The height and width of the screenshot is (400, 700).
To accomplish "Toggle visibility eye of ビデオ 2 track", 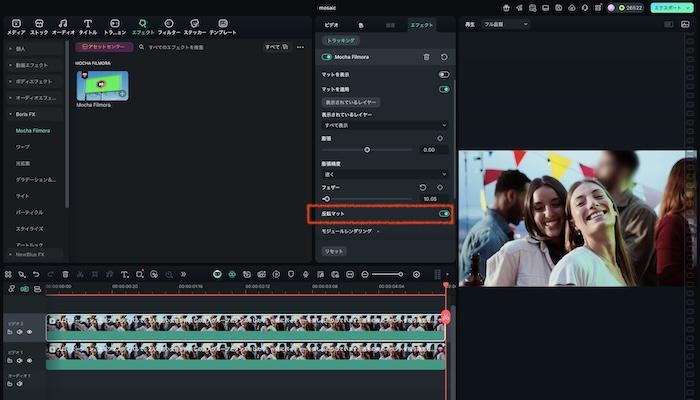I will 29,332.
